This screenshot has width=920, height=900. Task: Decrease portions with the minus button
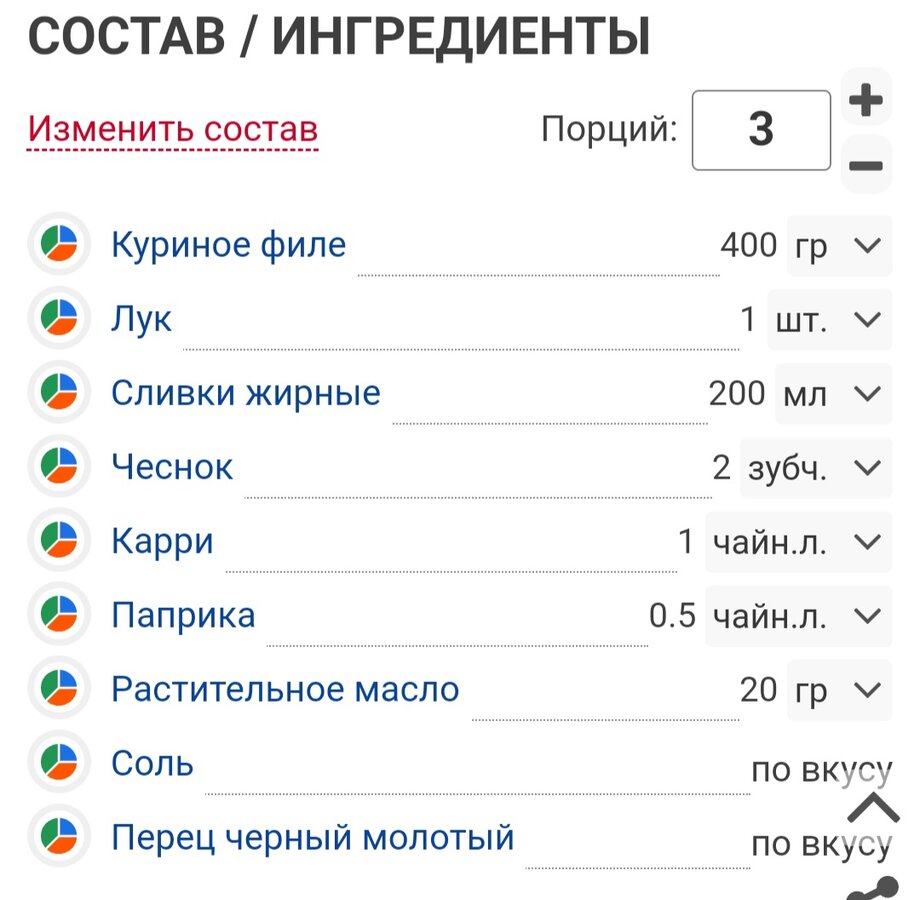tap(866, 165)
